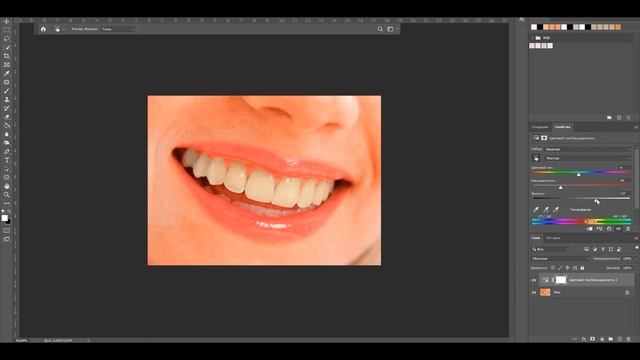Open search via the magnifier icon
Screen dimensions: 640x360
tap(380, 29)
